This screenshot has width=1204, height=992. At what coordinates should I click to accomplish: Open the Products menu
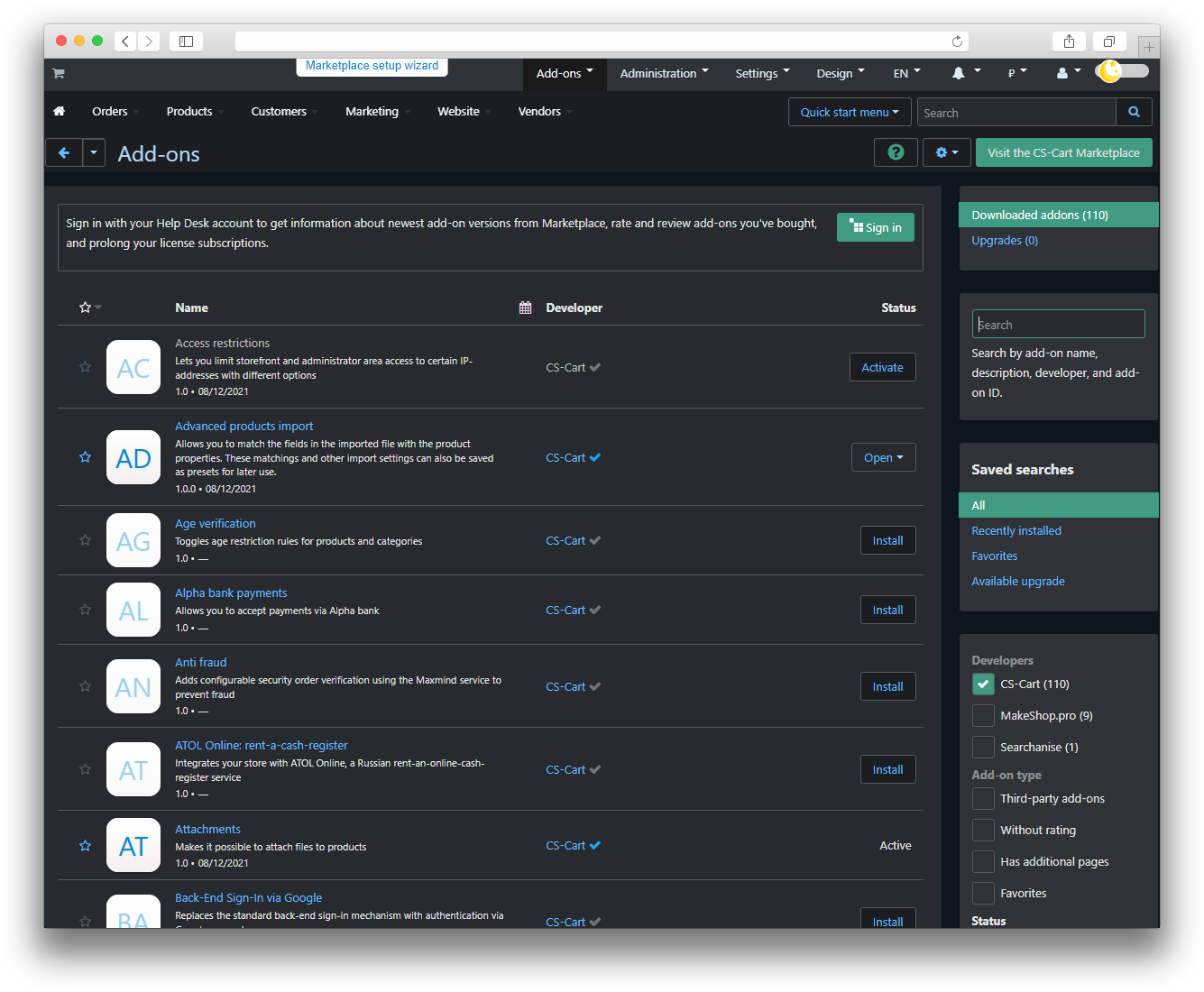pyautogui.click(x=195, y=112)
